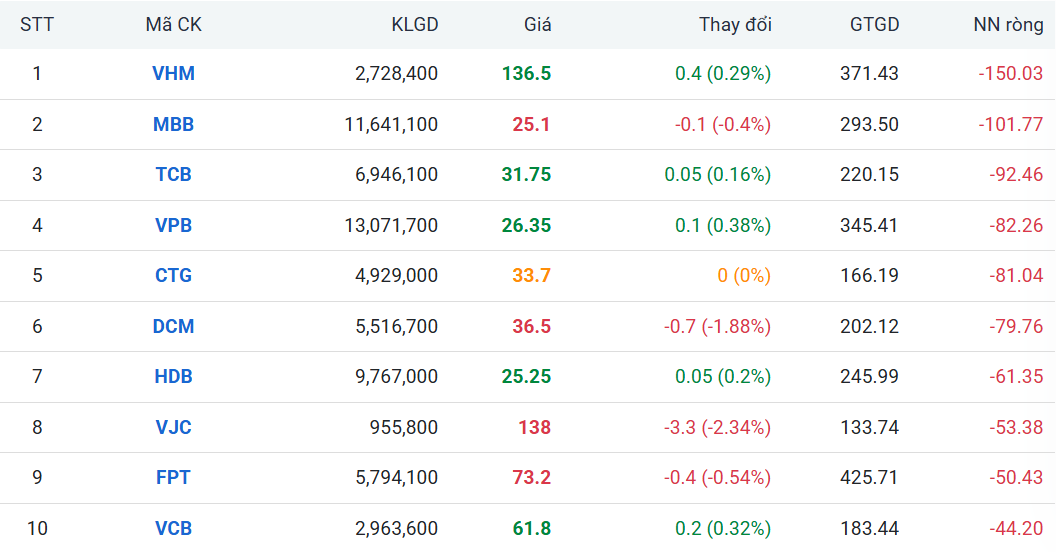Open the VJC stock ticker link
The image size is (1056, 552).
[173, 427]
